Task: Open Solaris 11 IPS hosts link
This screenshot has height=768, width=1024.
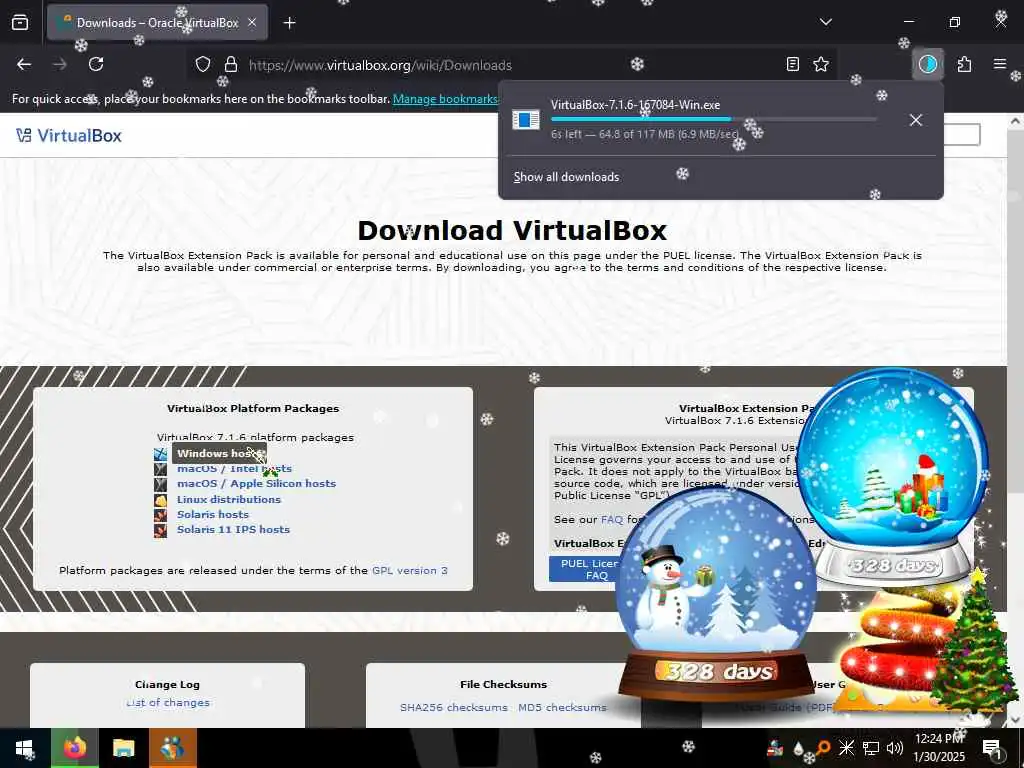Action: (x=233, y=529)
